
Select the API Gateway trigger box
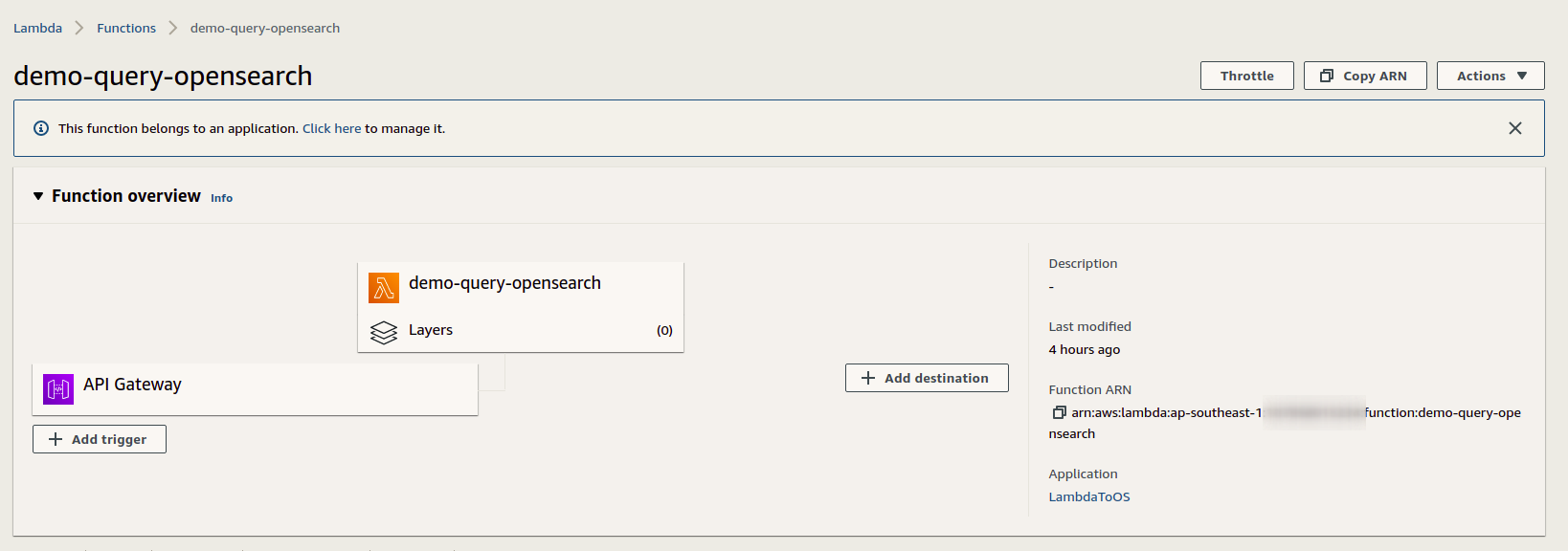point(256,389)
